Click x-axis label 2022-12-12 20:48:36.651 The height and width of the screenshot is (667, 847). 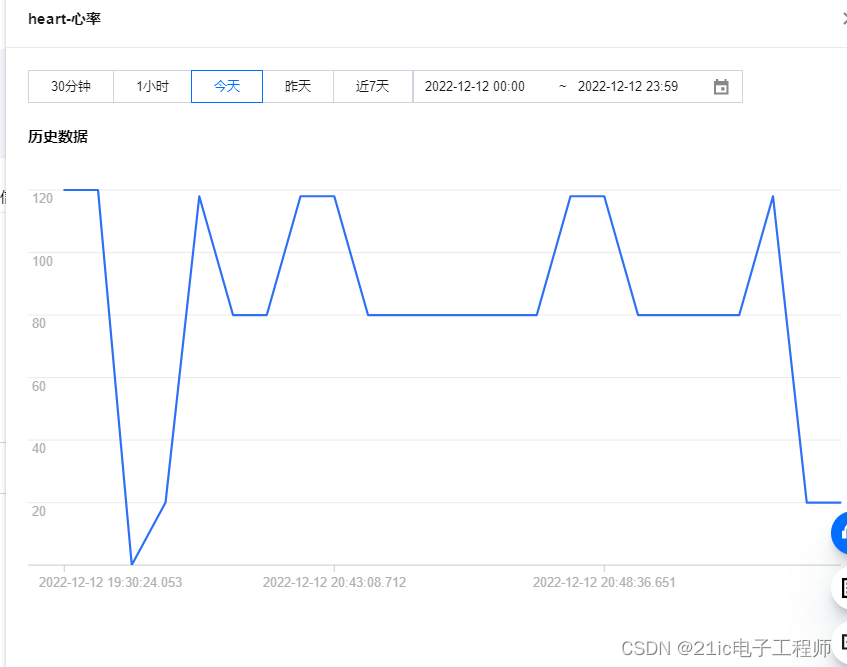(x=604, y=582)
